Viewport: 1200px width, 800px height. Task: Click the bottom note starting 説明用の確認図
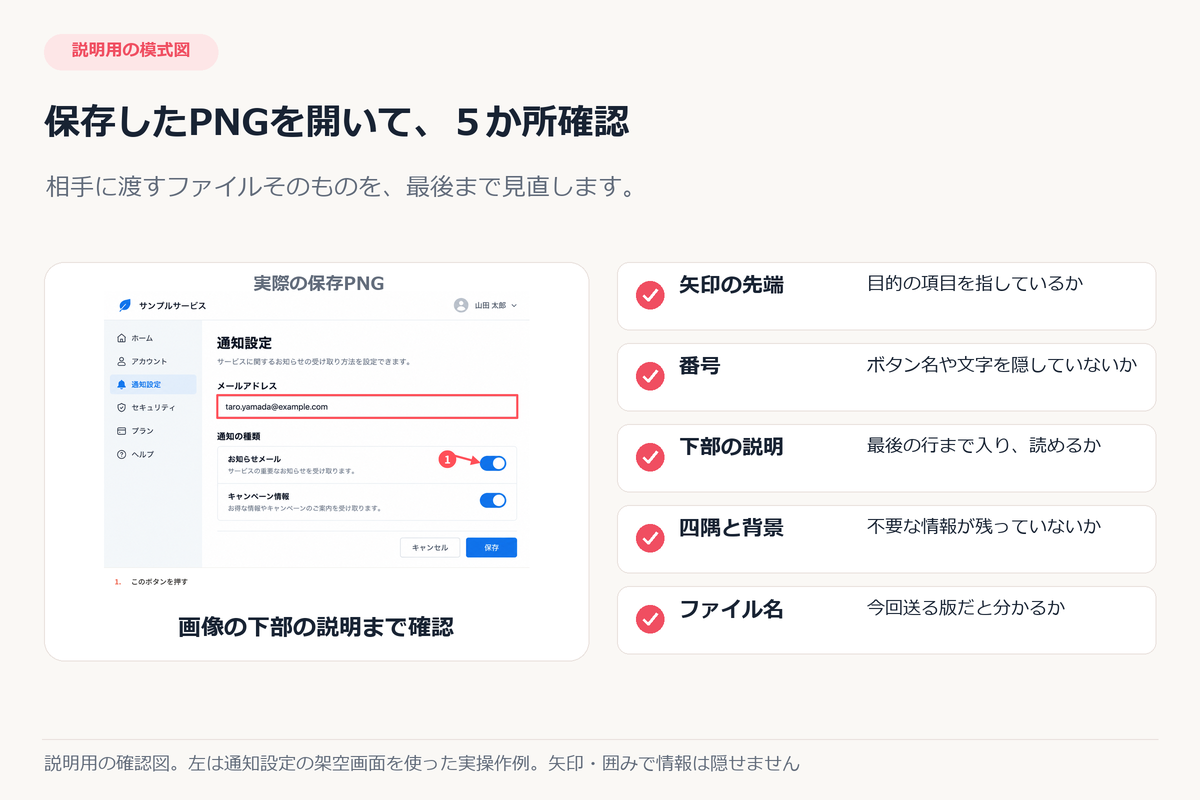(x=423, y=763)
